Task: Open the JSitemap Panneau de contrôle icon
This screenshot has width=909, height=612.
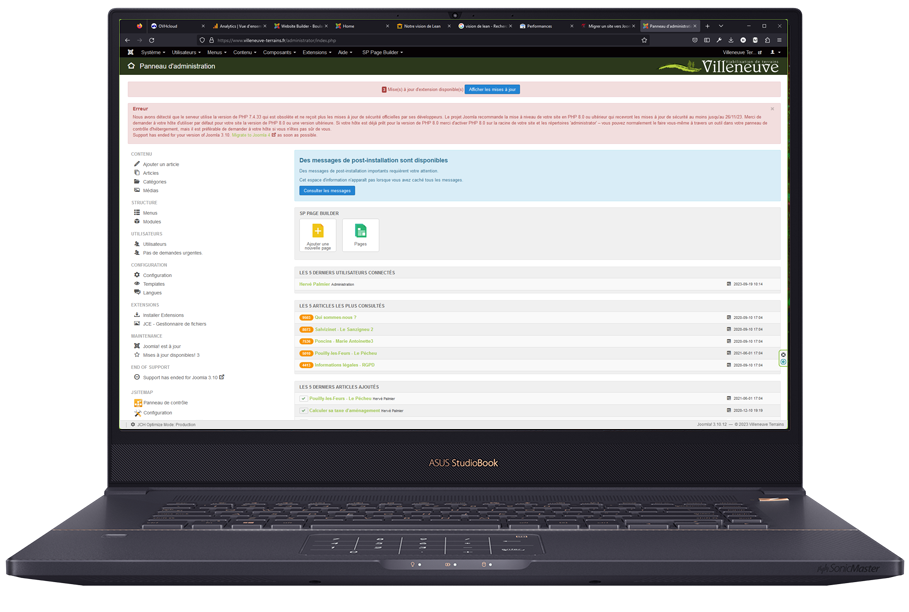Action: click(x=136, y=401)
